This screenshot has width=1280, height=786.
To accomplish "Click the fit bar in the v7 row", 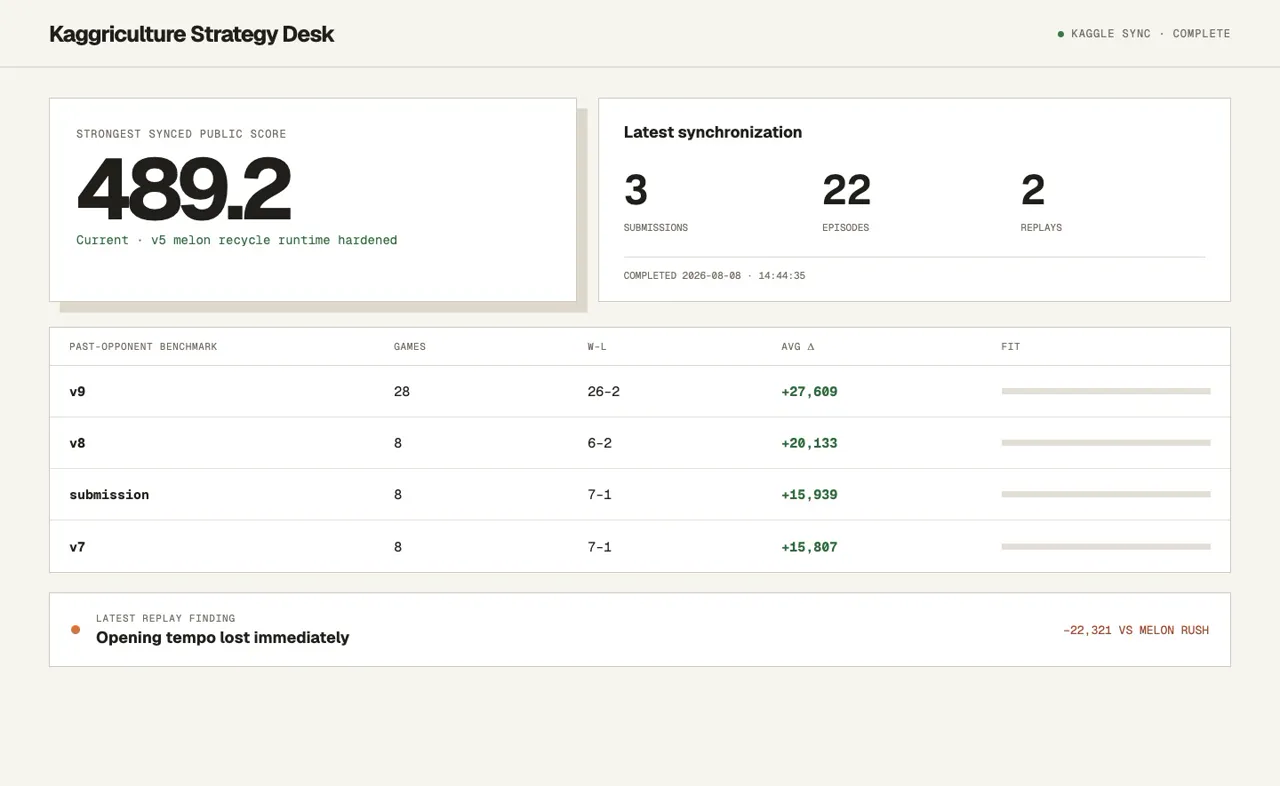I will tap(1106, 546).
